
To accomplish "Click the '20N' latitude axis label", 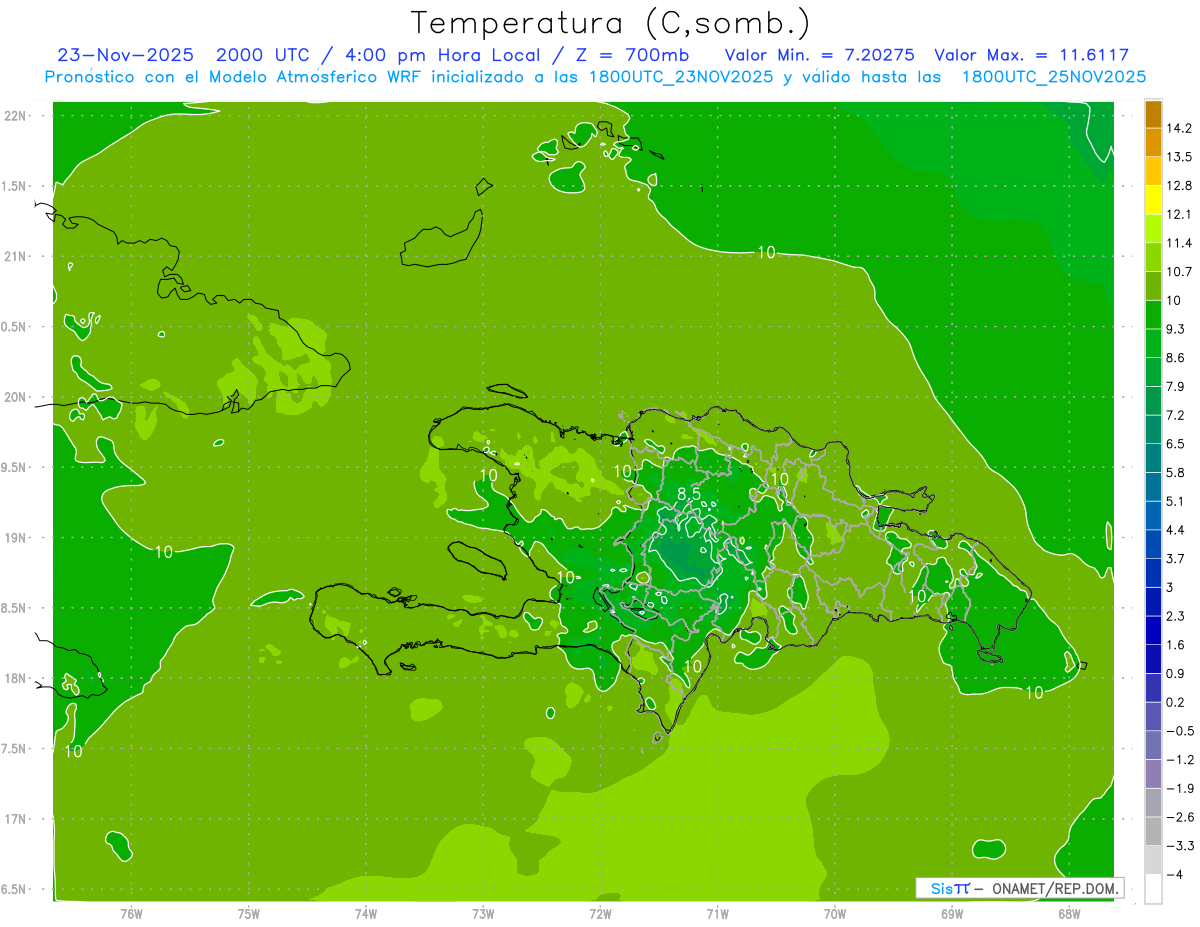I will point(15,397).
